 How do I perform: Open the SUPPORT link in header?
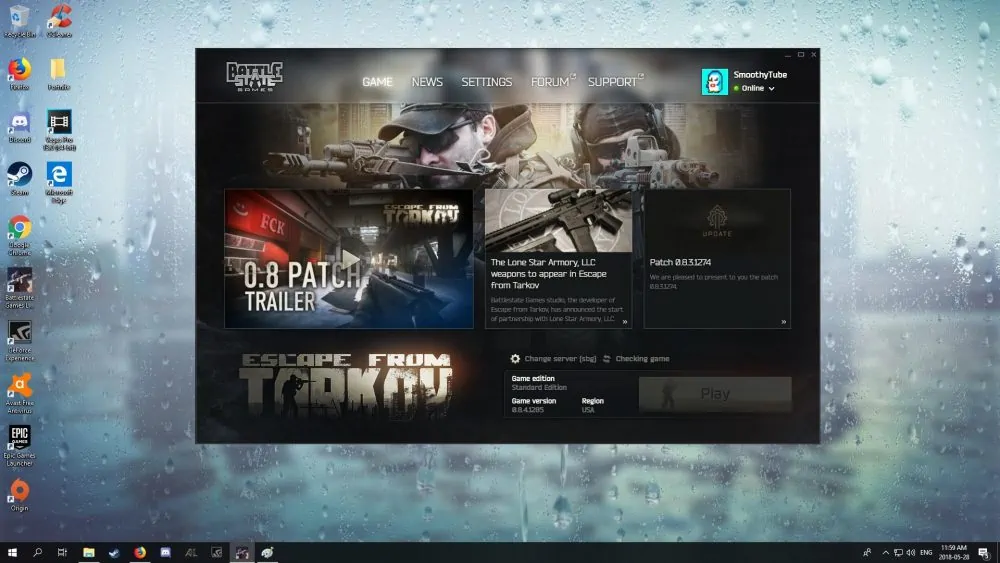point(615,82)
